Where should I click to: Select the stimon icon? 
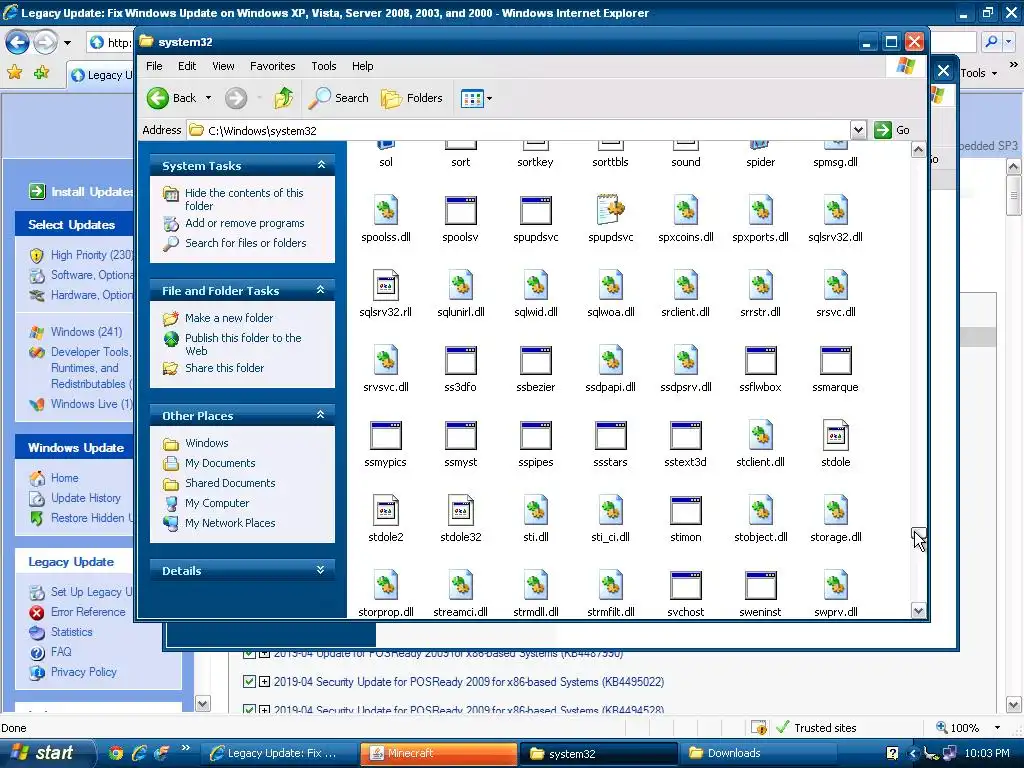click(686, 511)
